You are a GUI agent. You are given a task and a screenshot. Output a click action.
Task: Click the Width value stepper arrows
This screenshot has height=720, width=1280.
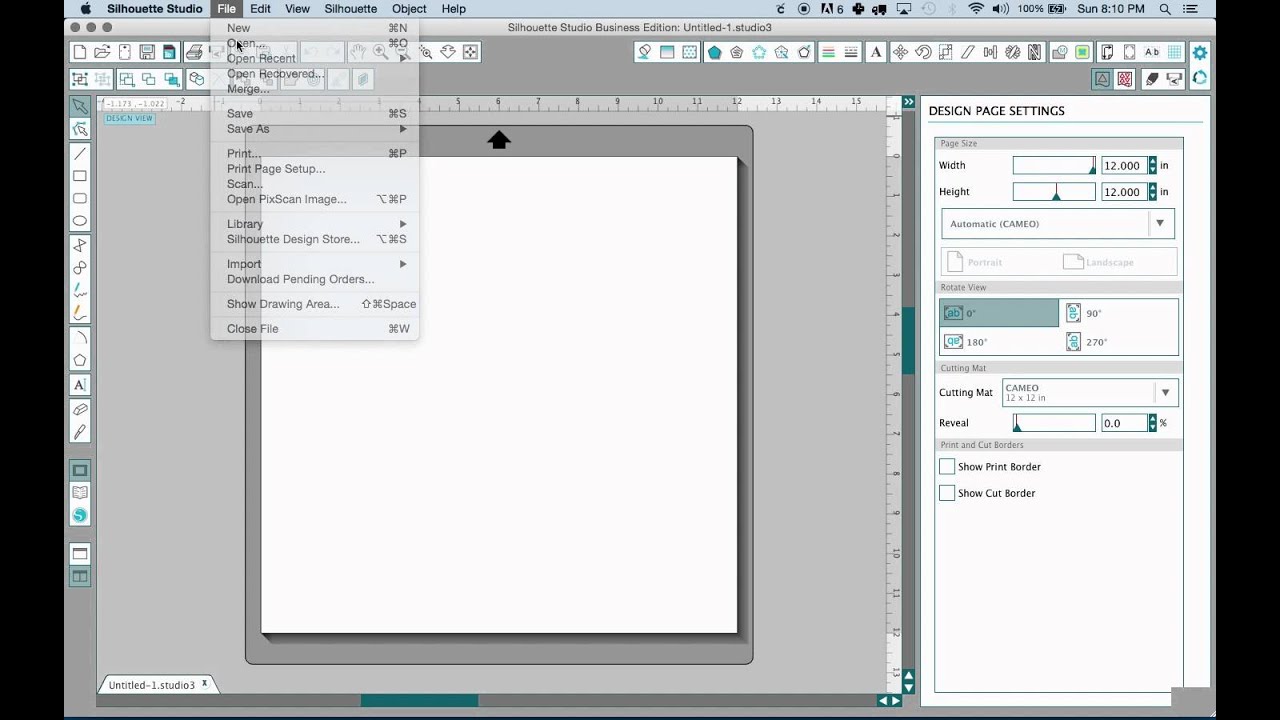(x=1152, y=166)
